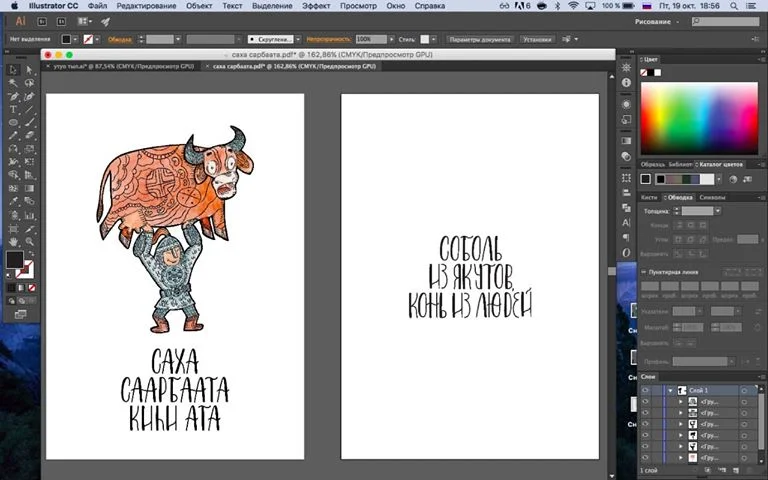Expand last group sublayer with pink thumbnail
Image resolution: width=768 pixels, height=480 pixels.
point(680,458)
